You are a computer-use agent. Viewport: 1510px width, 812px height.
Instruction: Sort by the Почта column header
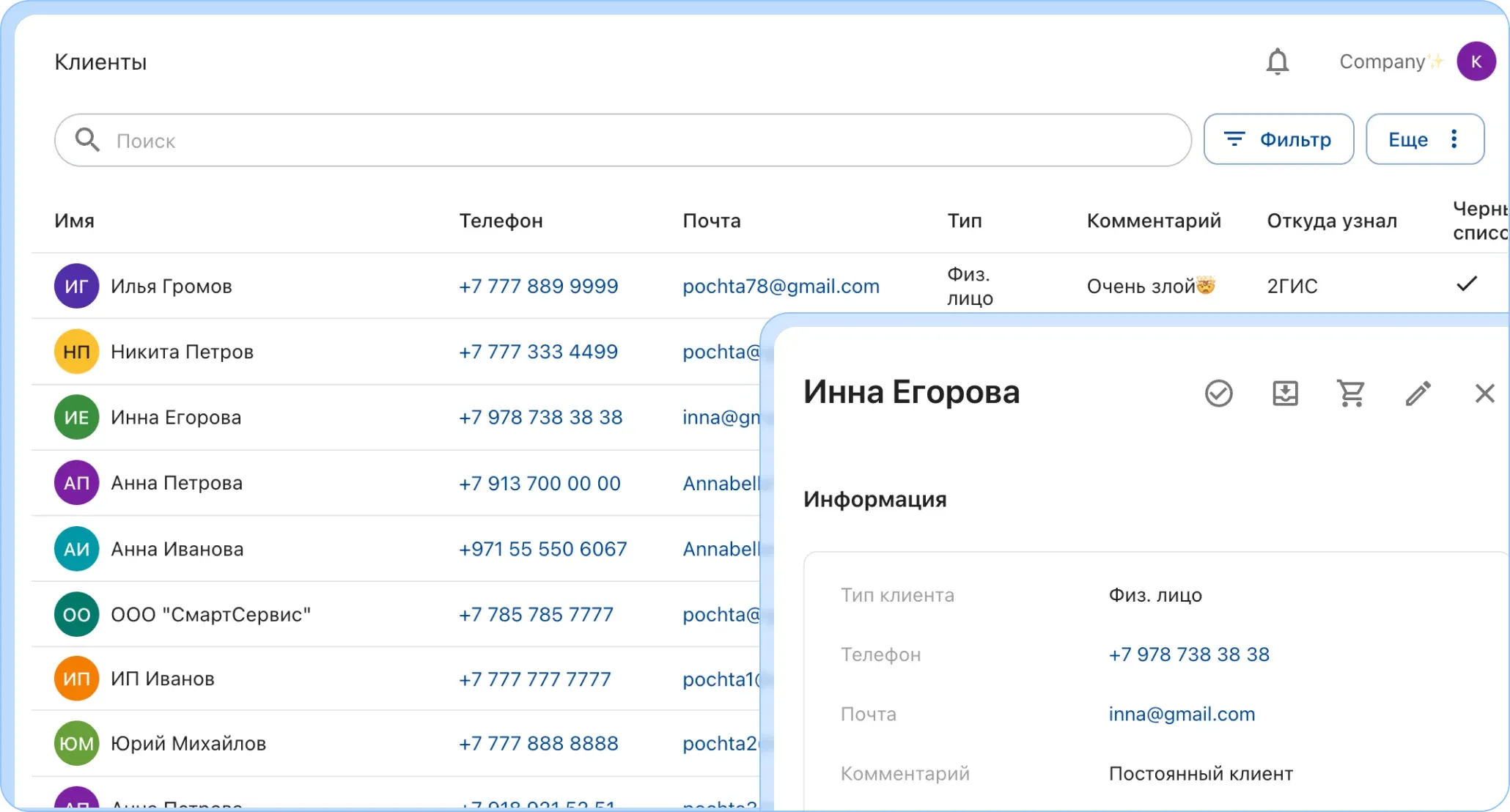click(x=711, y=221)
